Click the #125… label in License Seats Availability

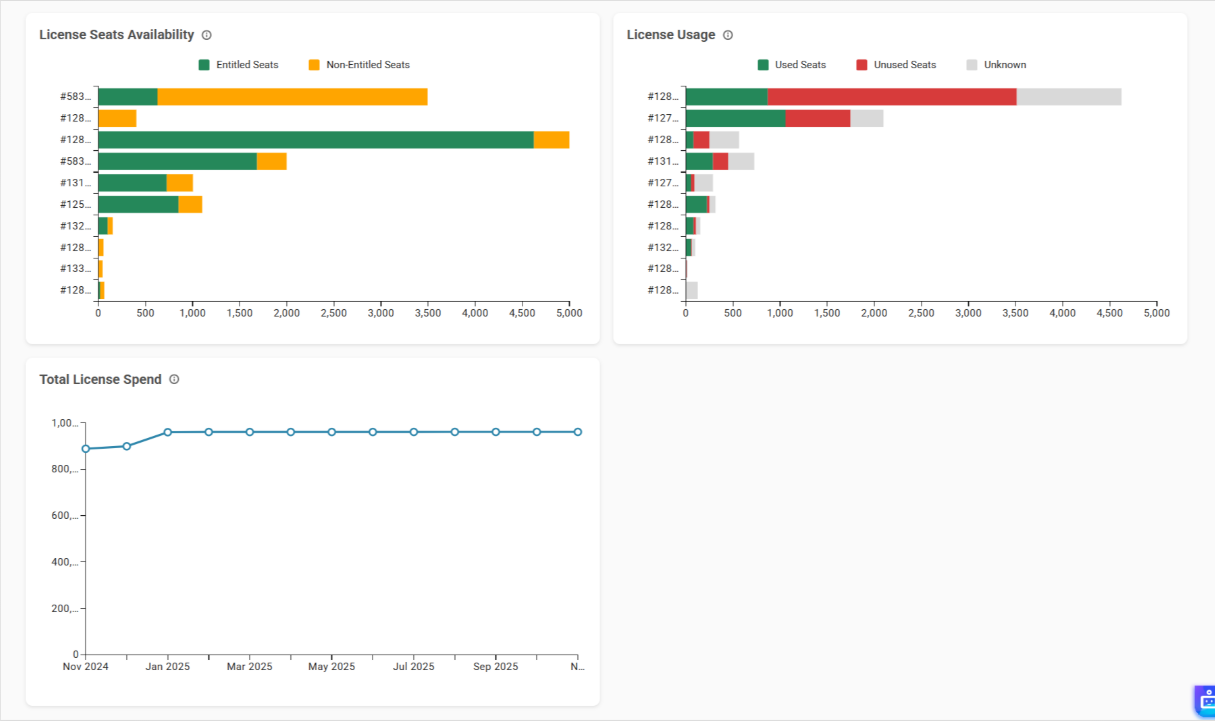point(75,205)
